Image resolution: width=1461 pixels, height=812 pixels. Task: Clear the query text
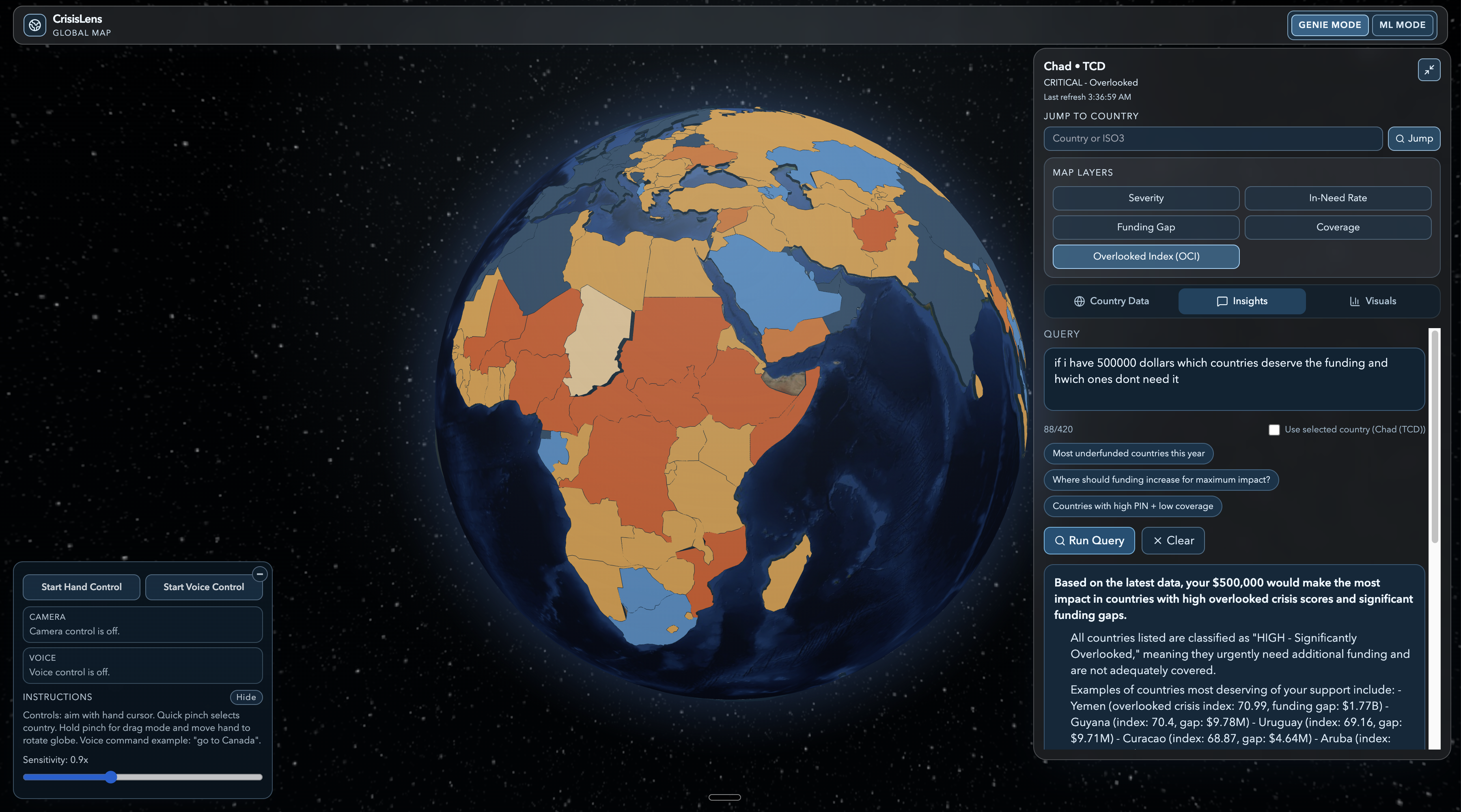tap(1172, 541)
